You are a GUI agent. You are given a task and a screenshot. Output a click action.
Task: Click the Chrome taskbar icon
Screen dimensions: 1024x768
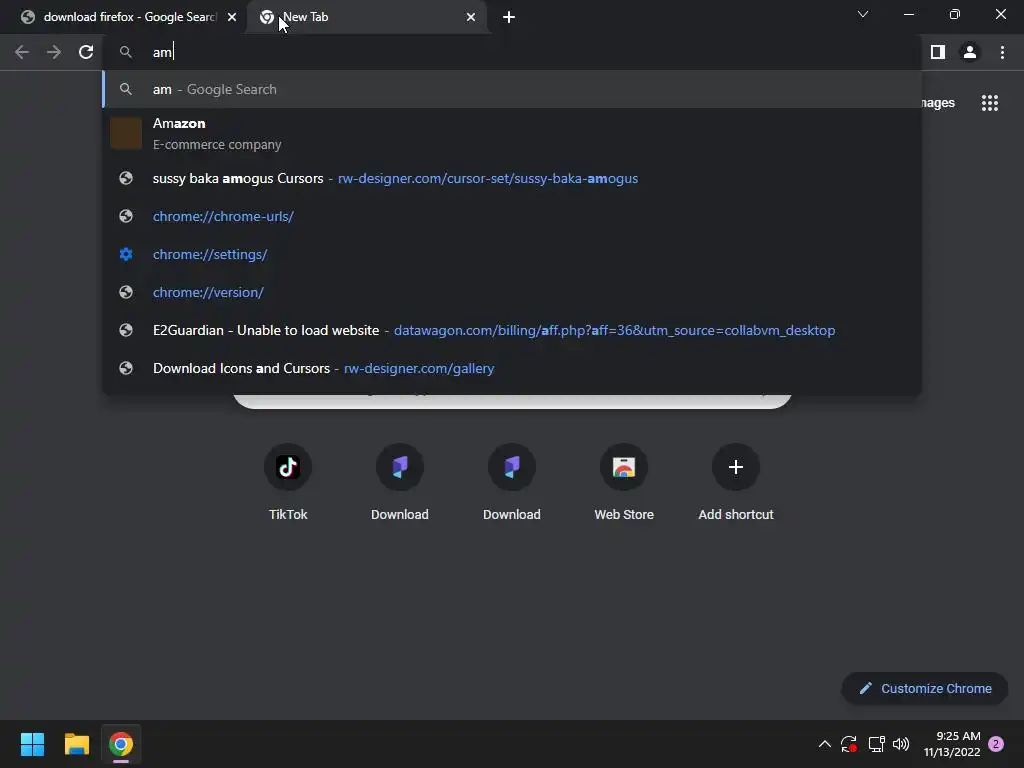tap(121, 744)
